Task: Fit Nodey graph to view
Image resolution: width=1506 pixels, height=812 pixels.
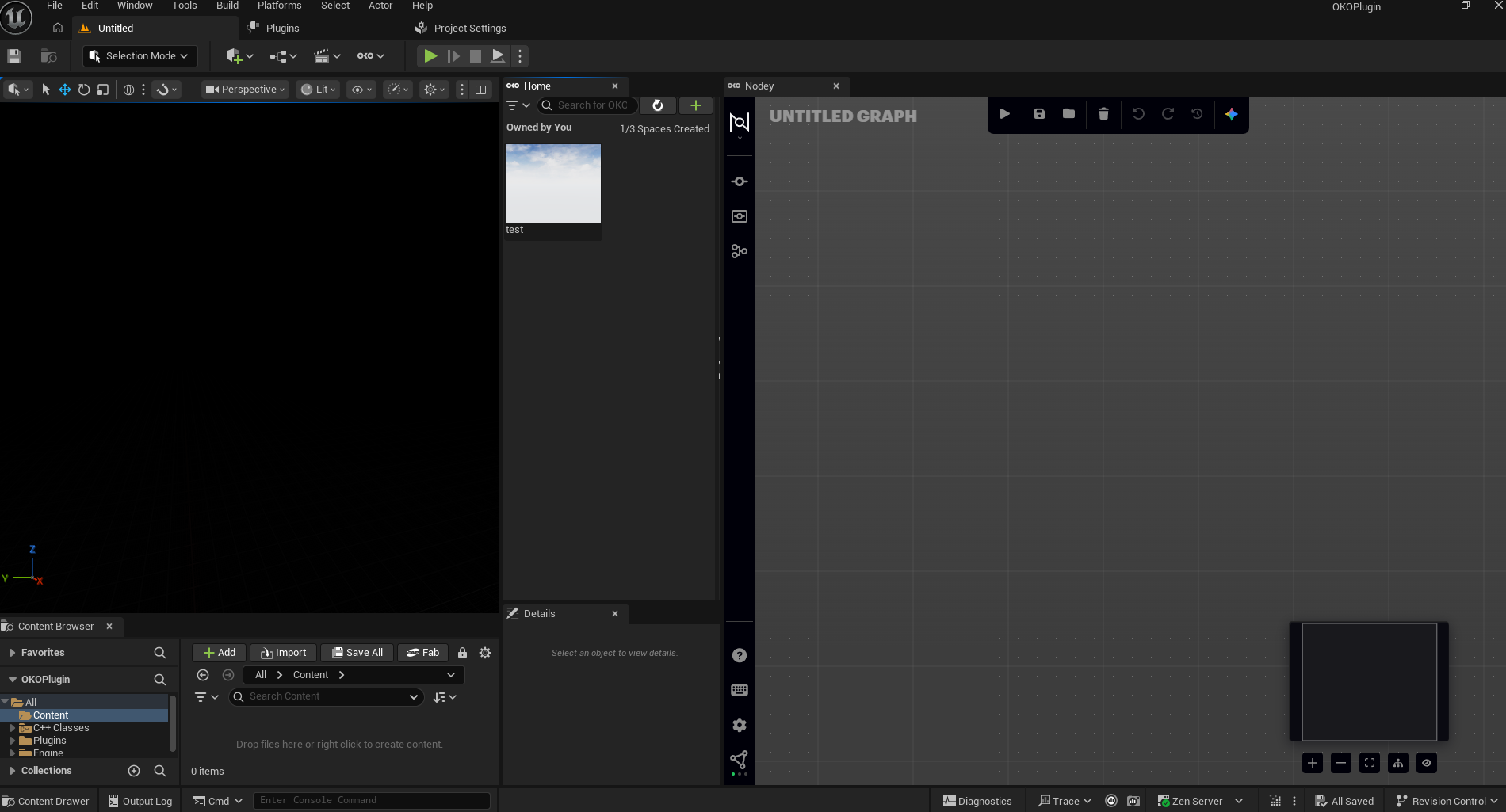Action: pyautogui.click(x=1370, y=763)
